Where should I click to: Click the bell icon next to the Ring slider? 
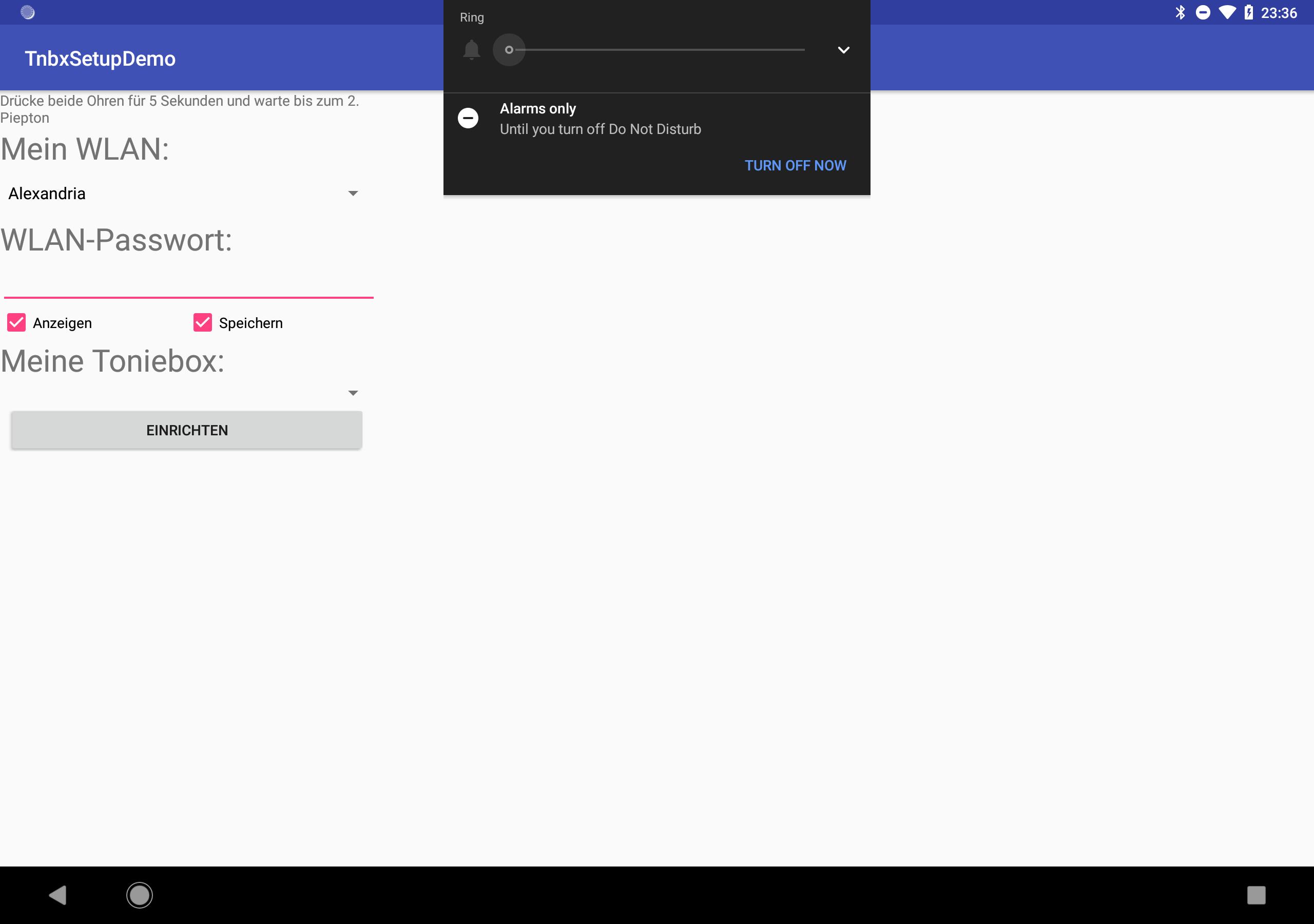point(471,50)
